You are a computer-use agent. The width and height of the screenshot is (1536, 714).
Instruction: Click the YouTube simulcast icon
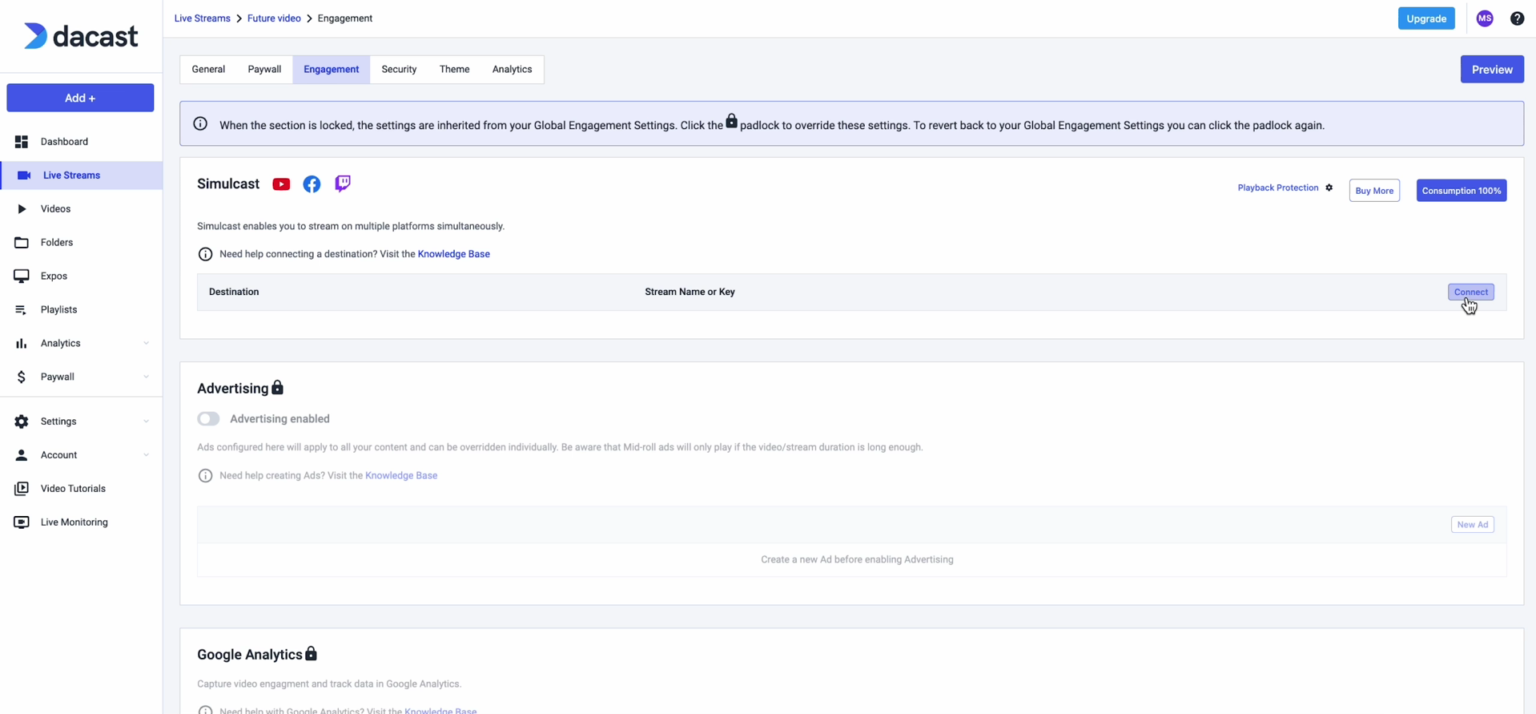pyautogui.click(x=281, y=183)
